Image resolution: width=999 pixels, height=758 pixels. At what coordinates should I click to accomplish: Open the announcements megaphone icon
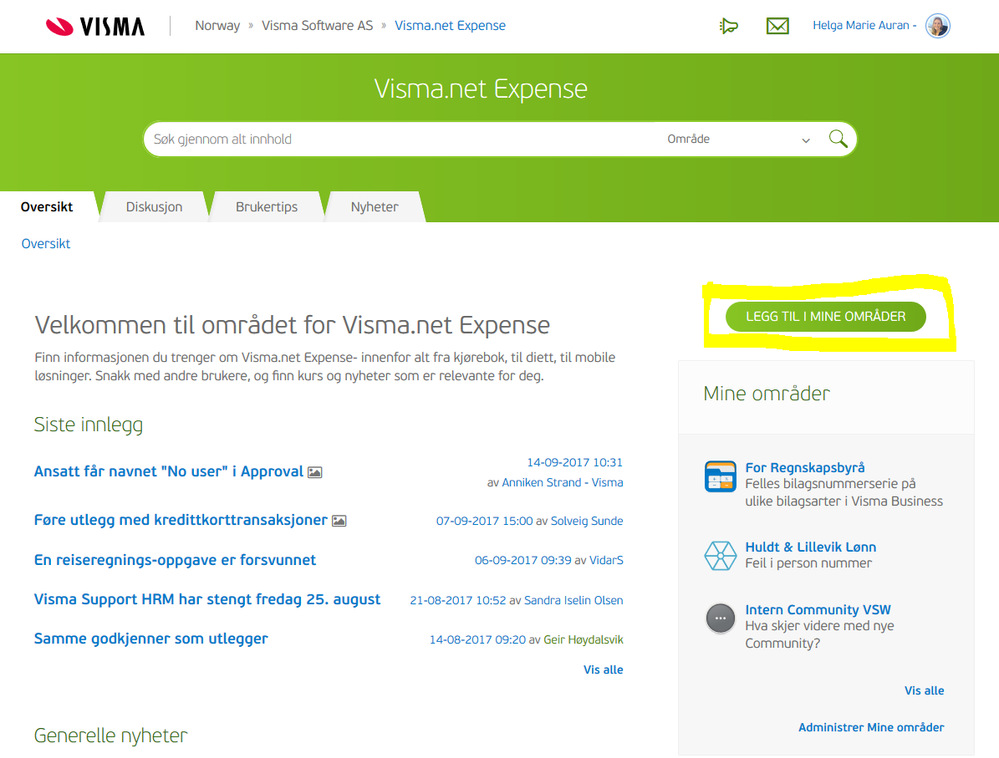click(x=728, y=26)
